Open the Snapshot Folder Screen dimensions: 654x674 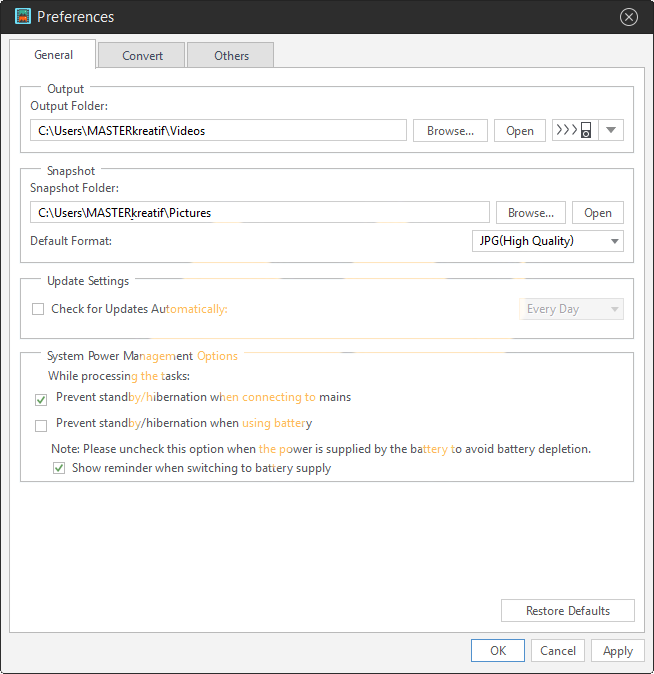click(x=598, y=212)
